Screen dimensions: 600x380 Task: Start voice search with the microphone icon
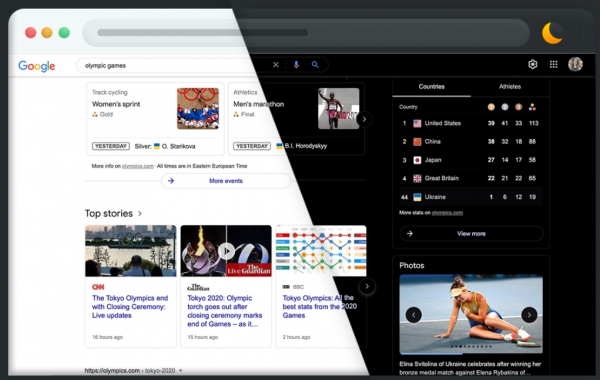tap(296, 65)
